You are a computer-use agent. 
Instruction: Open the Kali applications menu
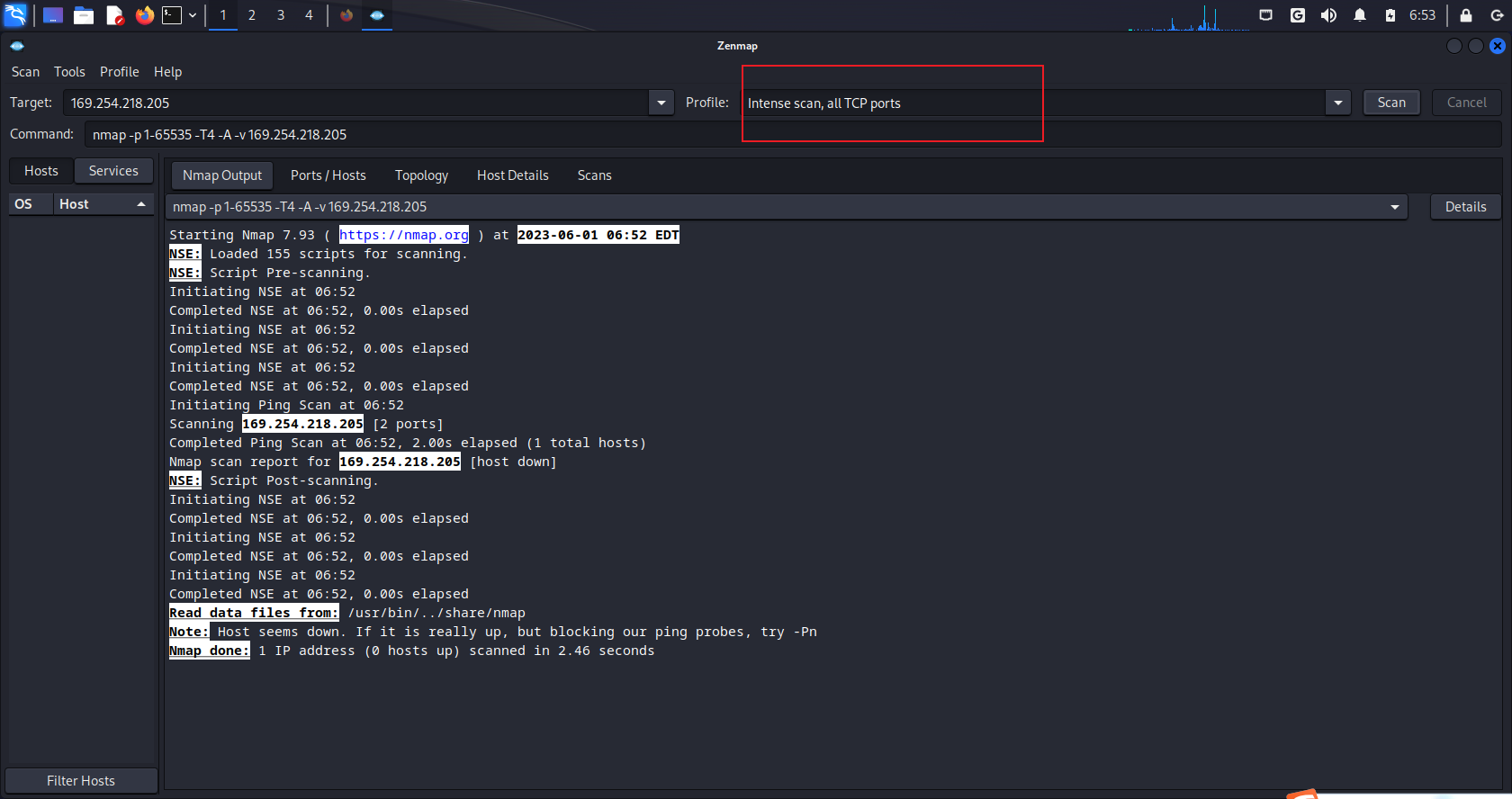16,15
